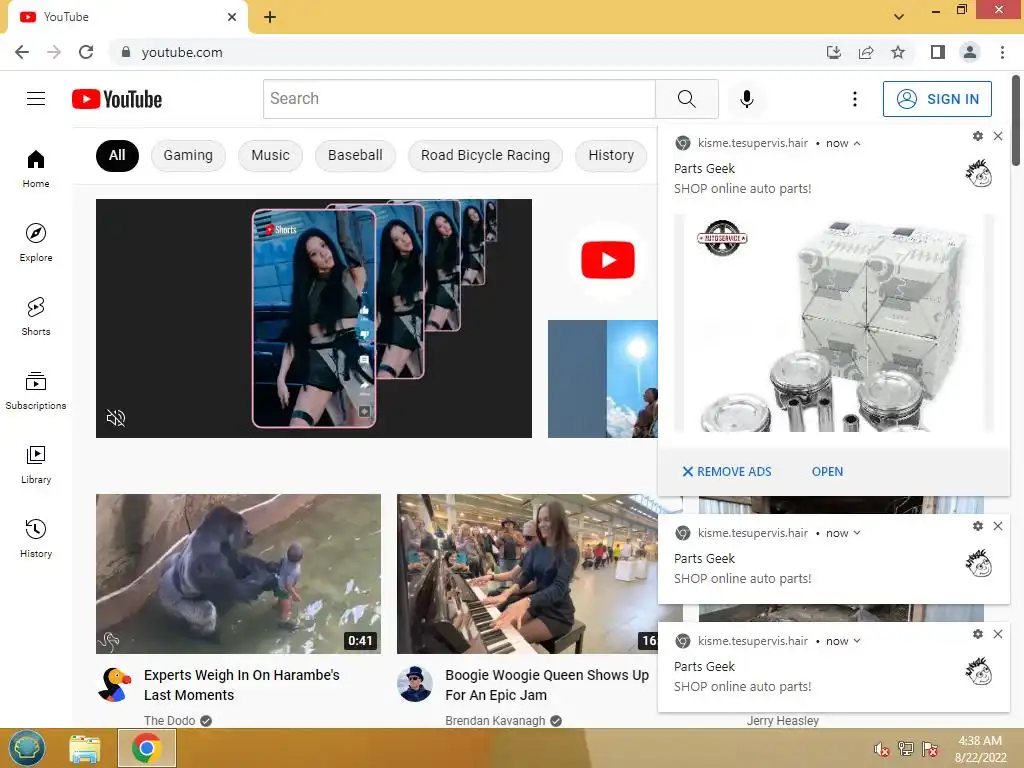The height and width of the screenshot is (768, 1024).
Task: Open settings gear on middle notification
Action: pos(978,526)
